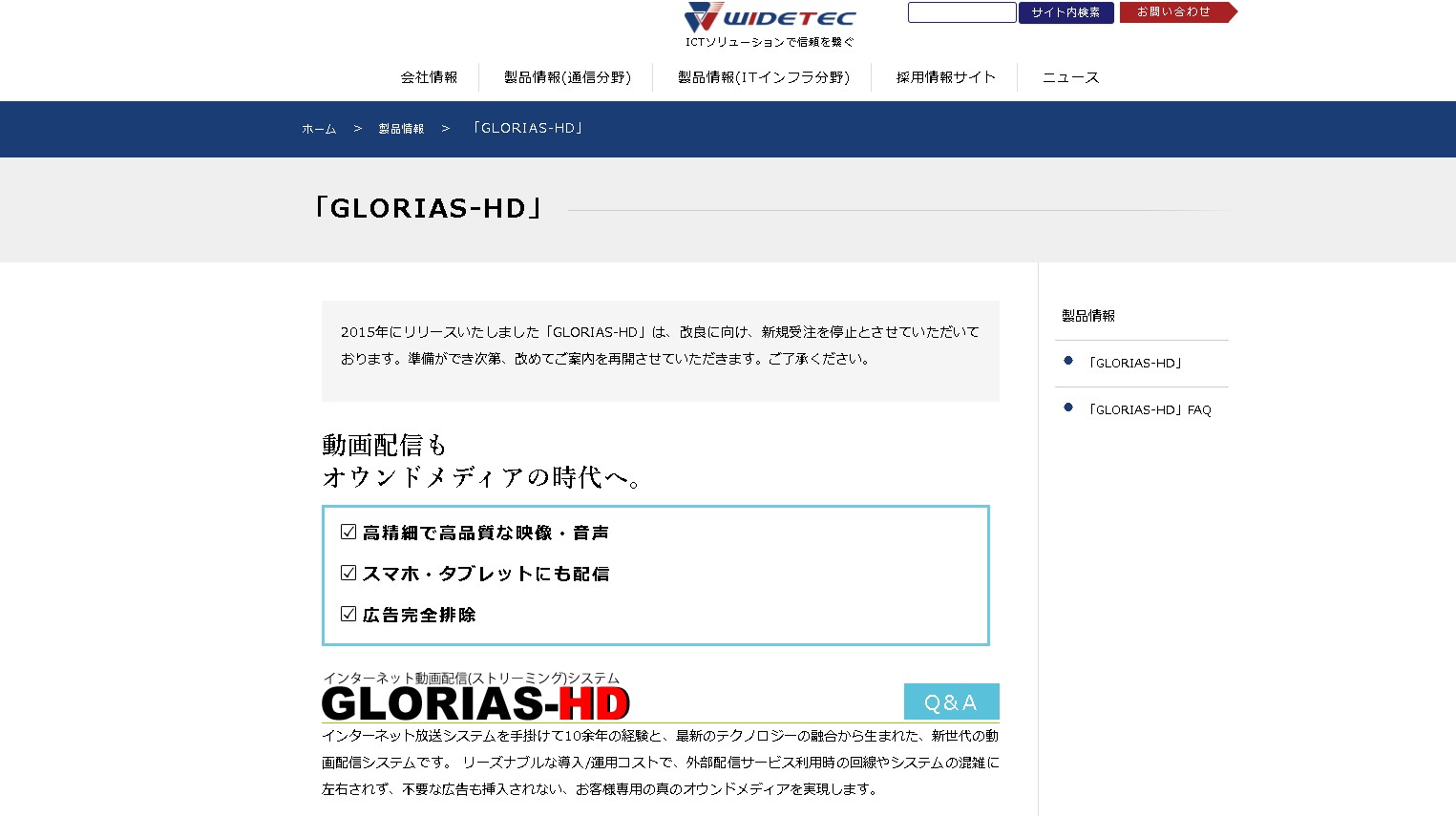The image size is (1456, 816).
Task: Click the subtitle インターネット動画配信(ストリーミング)システム
Action: click(471, 678)
